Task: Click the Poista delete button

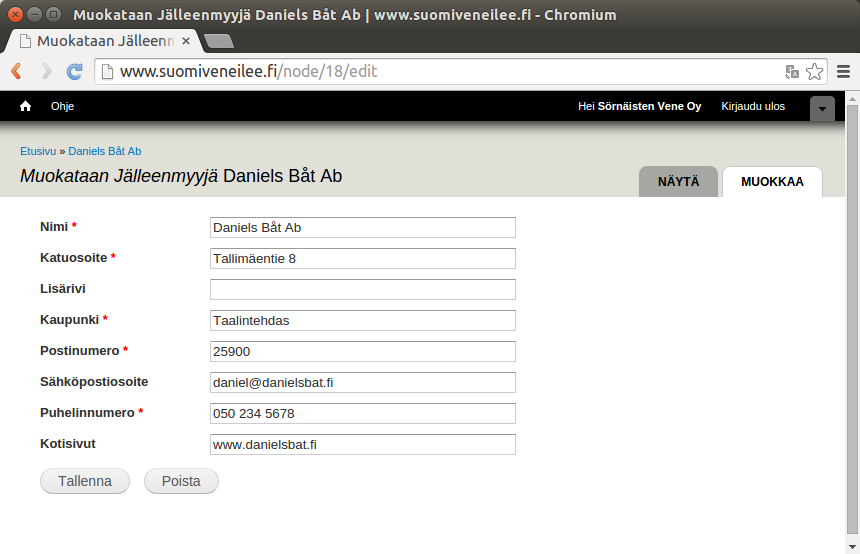Action: pyautogui.click(x=181, y=481)
